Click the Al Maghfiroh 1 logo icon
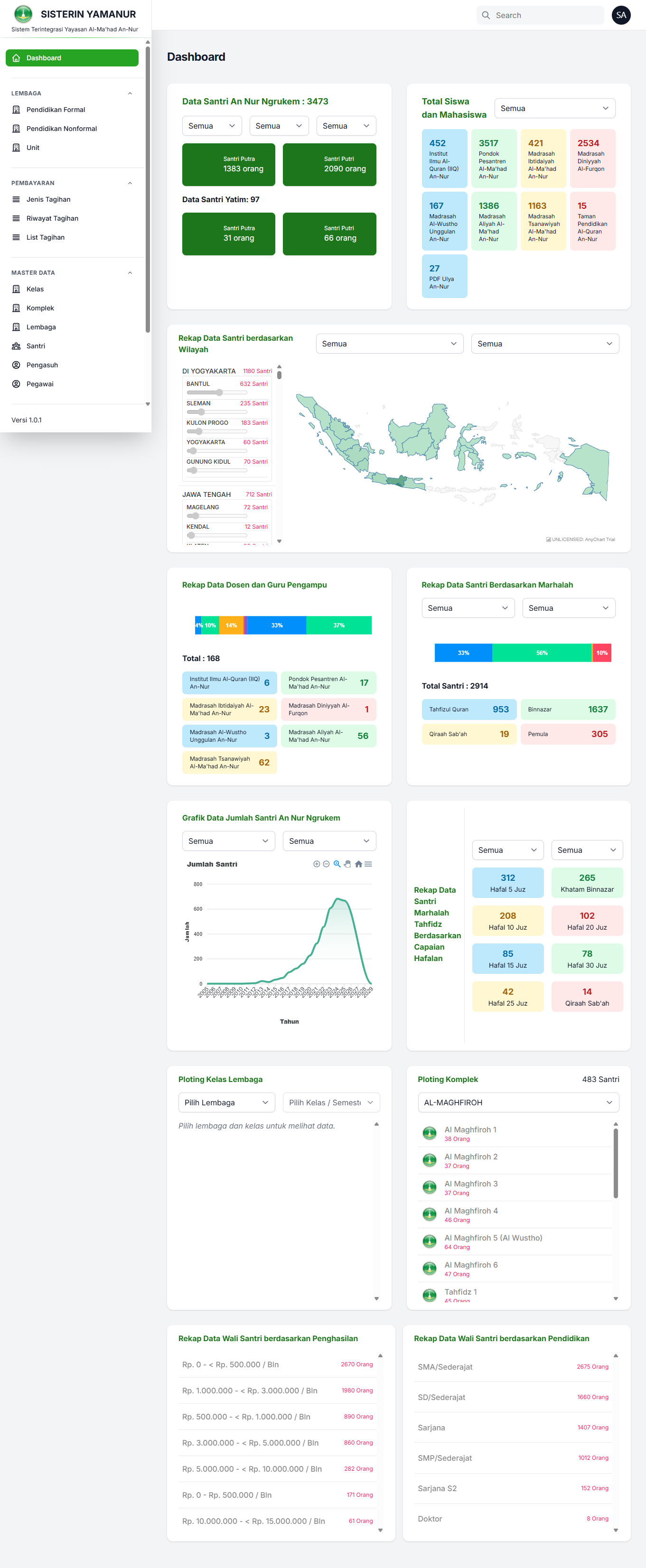Image resolution: width=646 pixels, height=1568 pixels. tap(429, 1133)
